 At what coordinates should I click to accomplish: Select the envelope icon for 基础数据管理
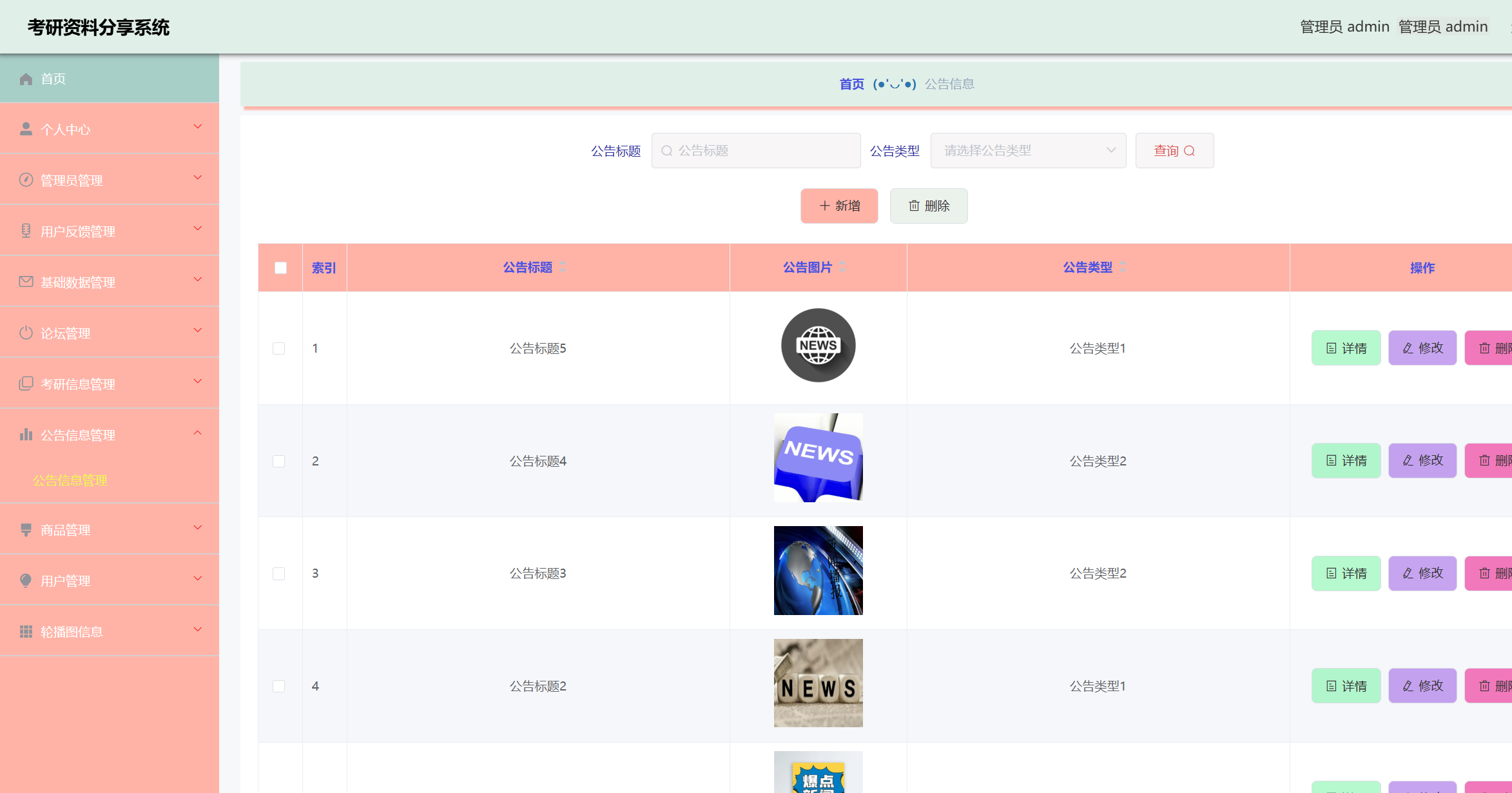point(26,280)
